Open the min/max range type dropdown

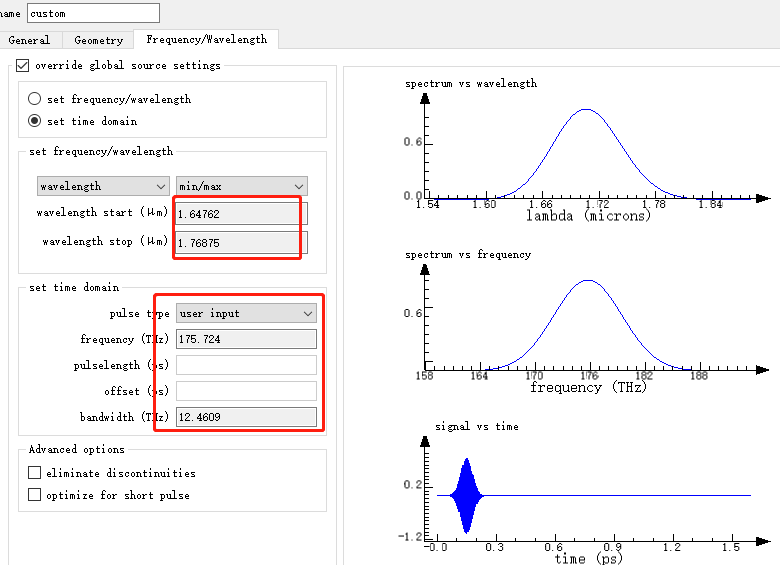241,186
